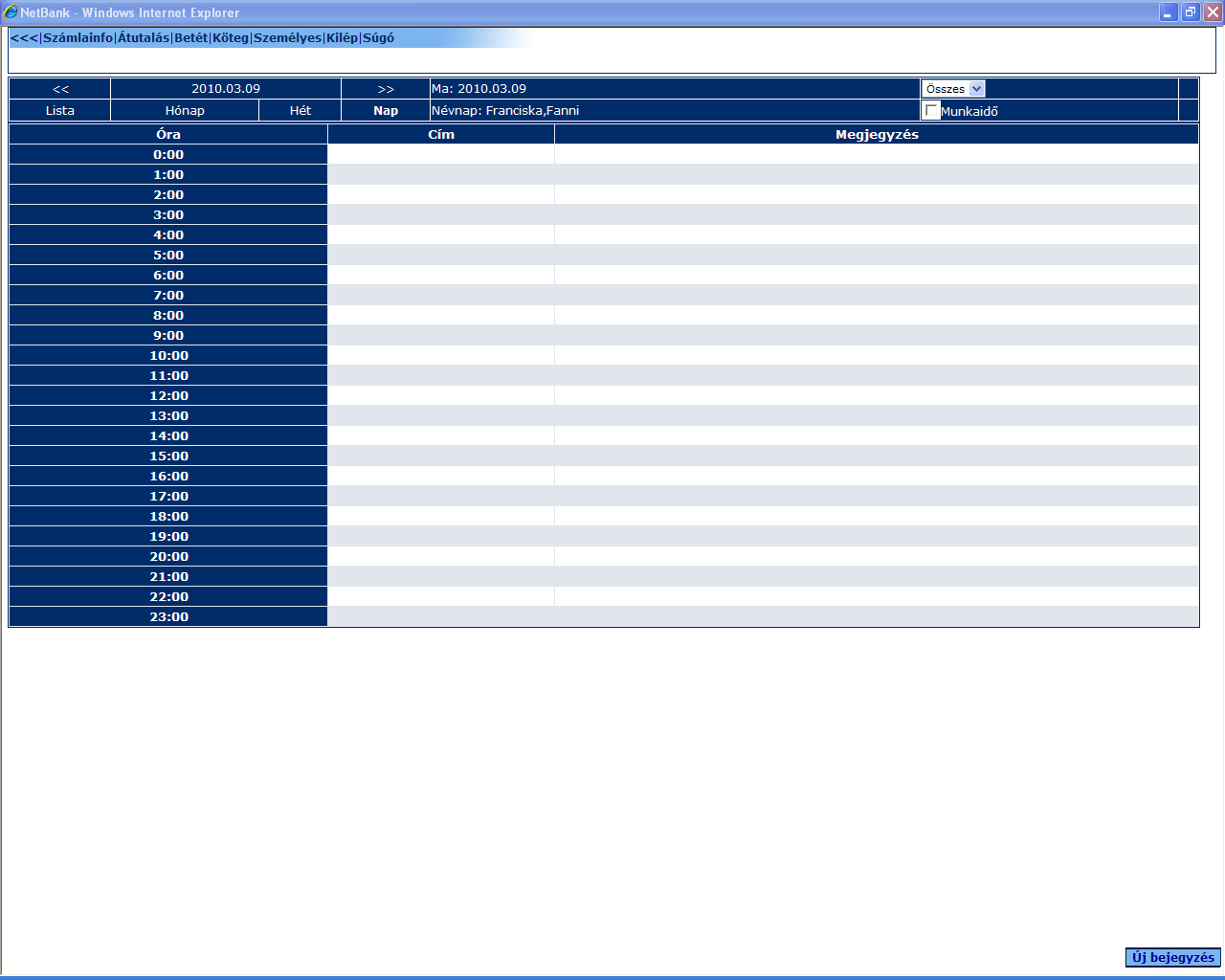
Task: Click Kilép to log out
Action: coord(342,38)
